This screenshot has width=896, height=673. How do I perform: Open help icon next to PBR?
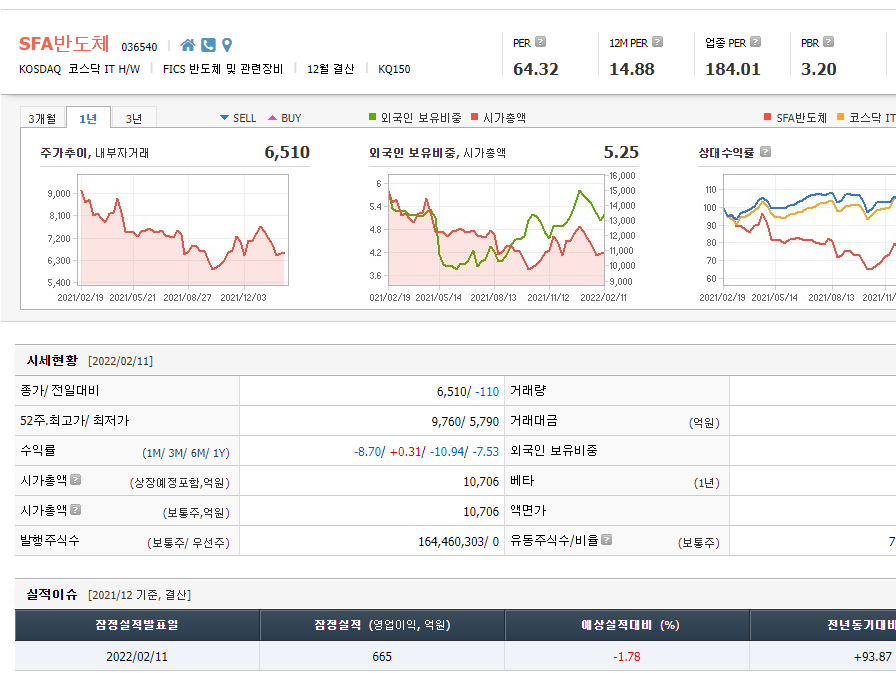(829, 42)
